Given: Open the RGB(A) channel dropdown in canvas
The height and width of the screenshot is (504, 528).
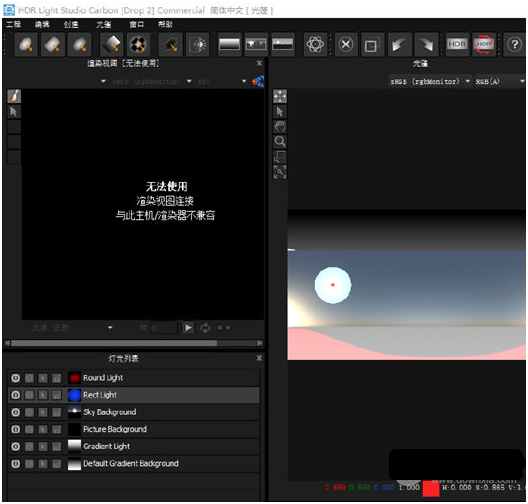Looking at the screenshot, I should click(500, 81).
